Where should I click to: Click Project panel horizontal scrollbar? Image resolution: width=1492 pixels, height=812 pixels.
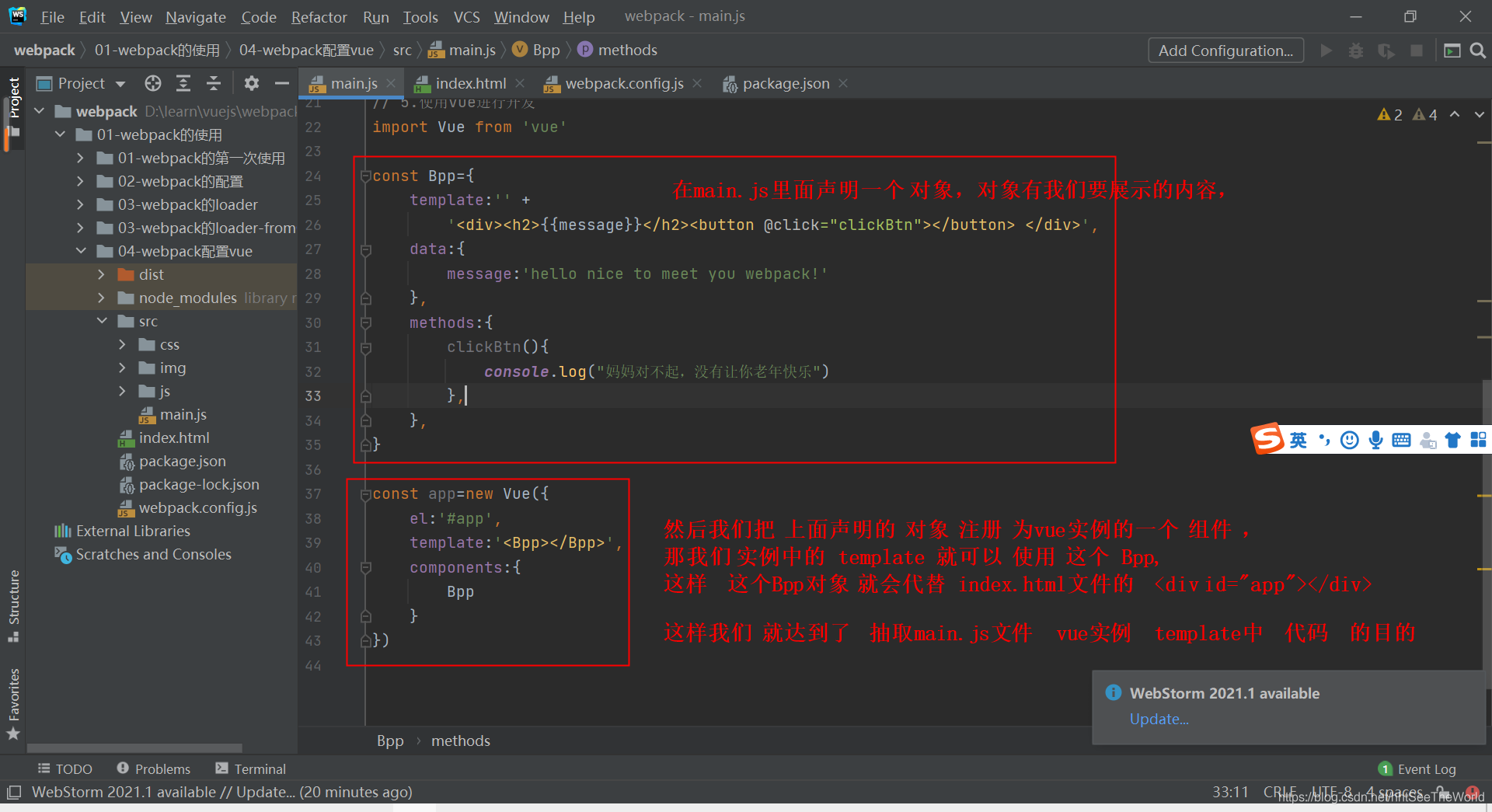tap(134, 748)
